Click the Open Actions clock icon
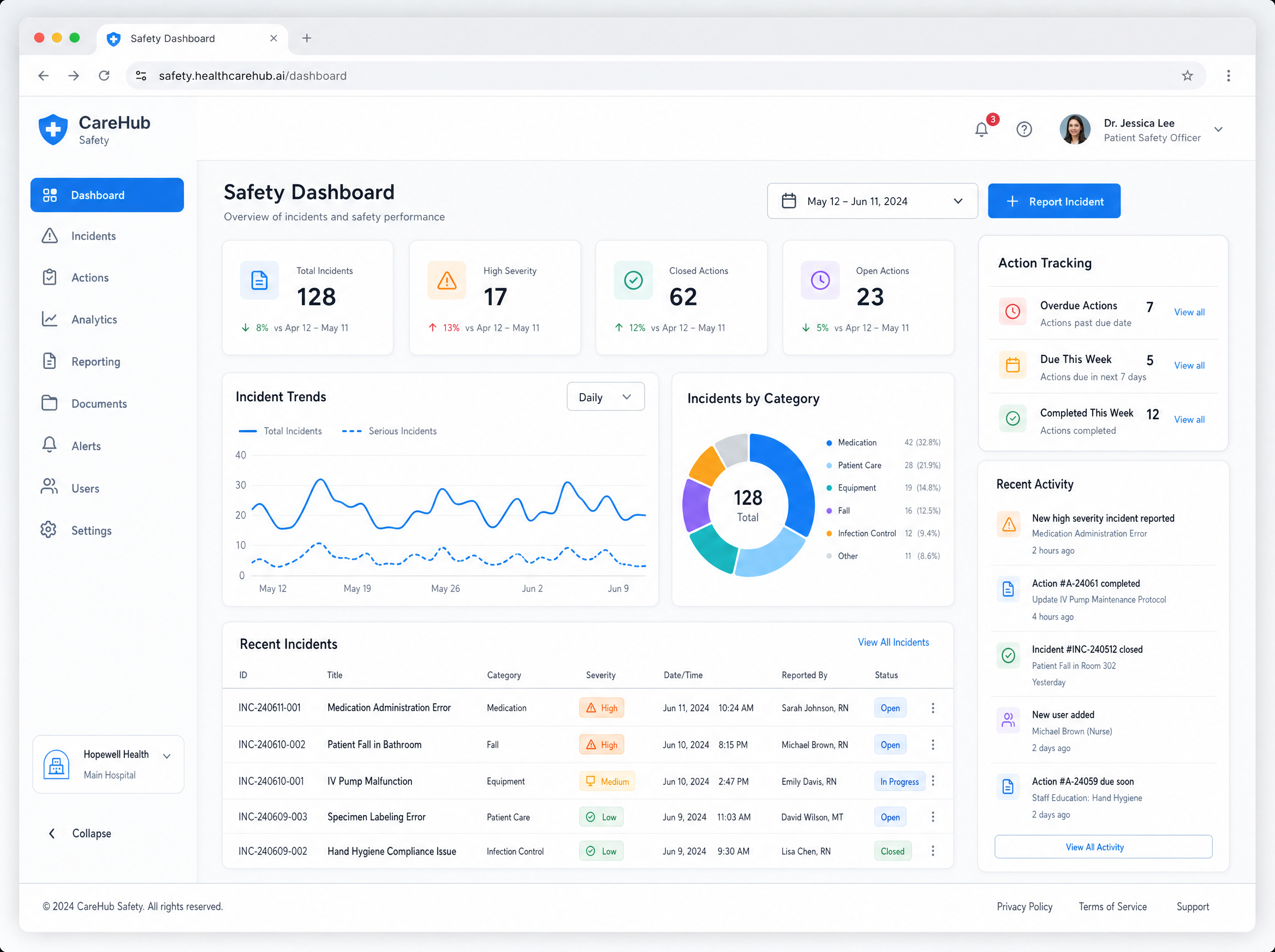The image size is (1275, 952). (820, 281)
